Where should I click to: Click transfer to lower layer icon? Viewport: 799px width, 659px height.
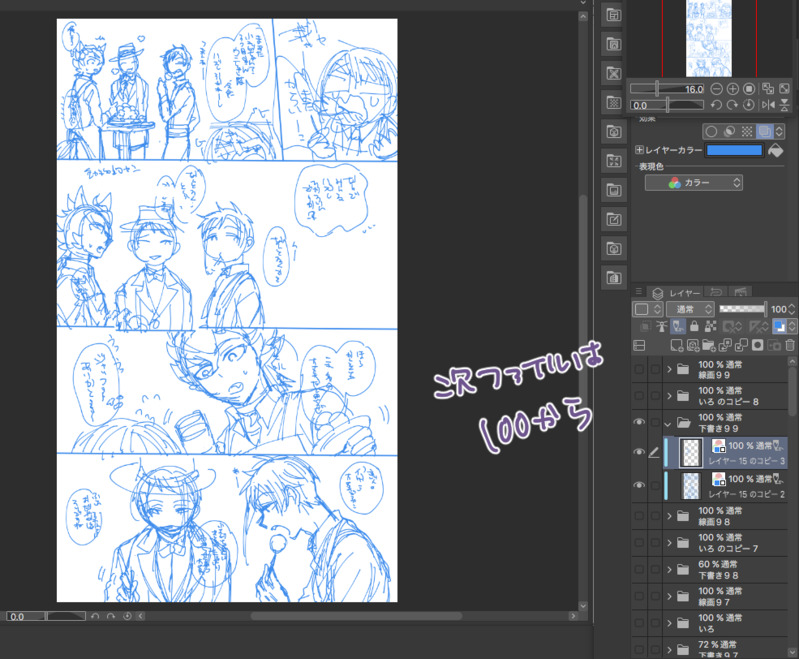[725, 346]
